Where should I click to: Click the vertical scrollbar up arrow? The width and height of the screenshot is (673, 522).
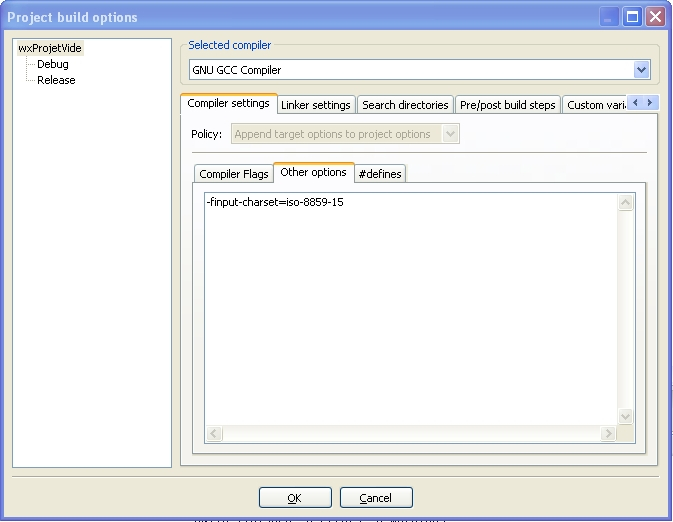[626, 203]
